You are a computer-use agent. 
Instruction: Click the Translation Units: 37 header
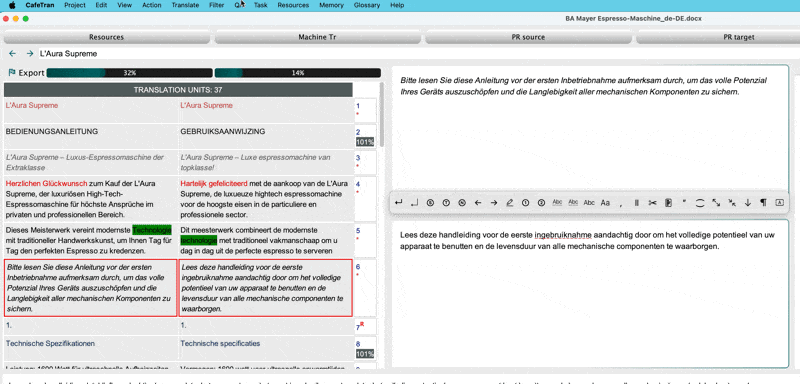(x=178, y=90)
